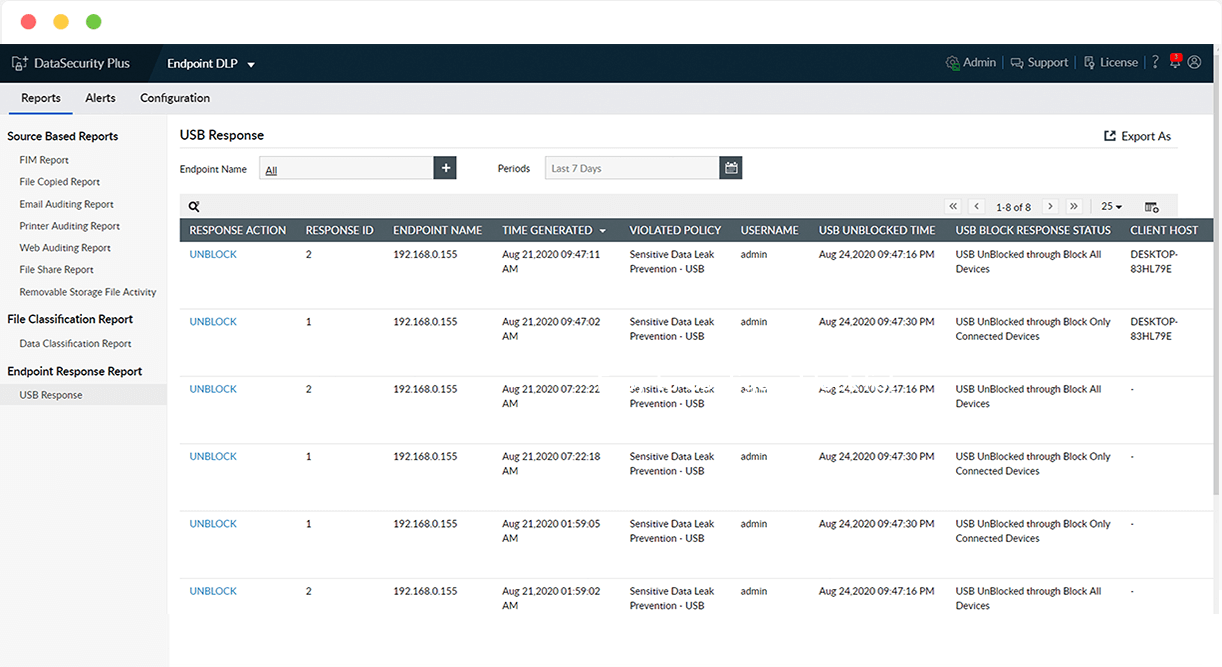Click the CLIENT HOST column header
This screenshot has width=1222, height=667.
[1164, 230]
